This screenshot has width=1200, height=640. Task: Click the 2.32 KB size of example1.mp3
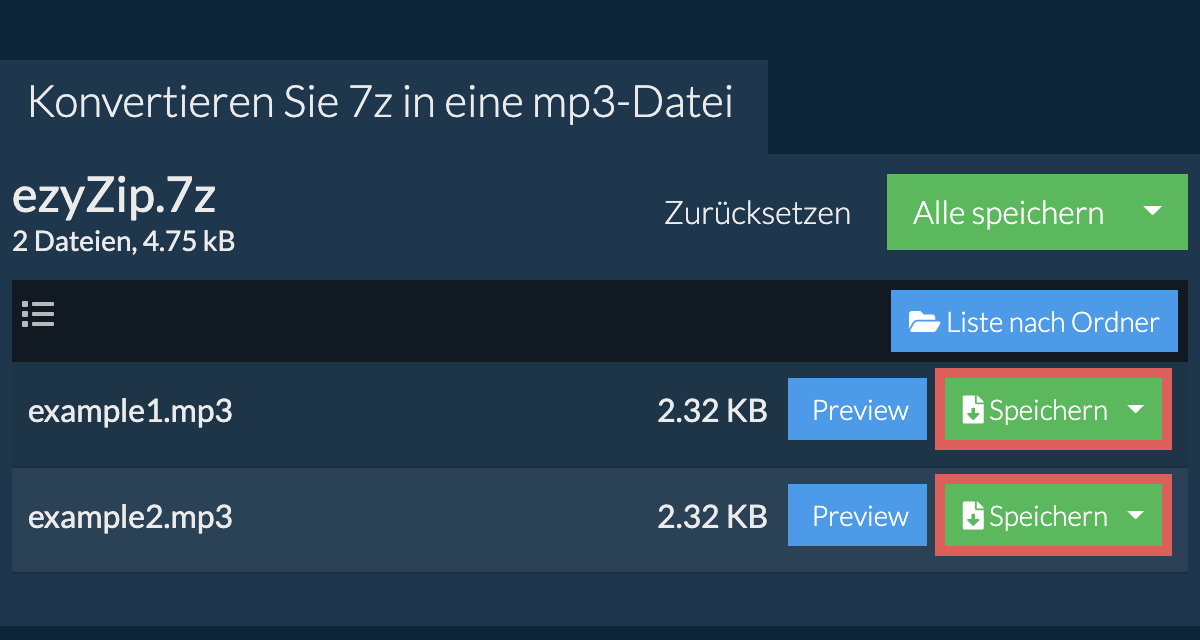(712, 411)
